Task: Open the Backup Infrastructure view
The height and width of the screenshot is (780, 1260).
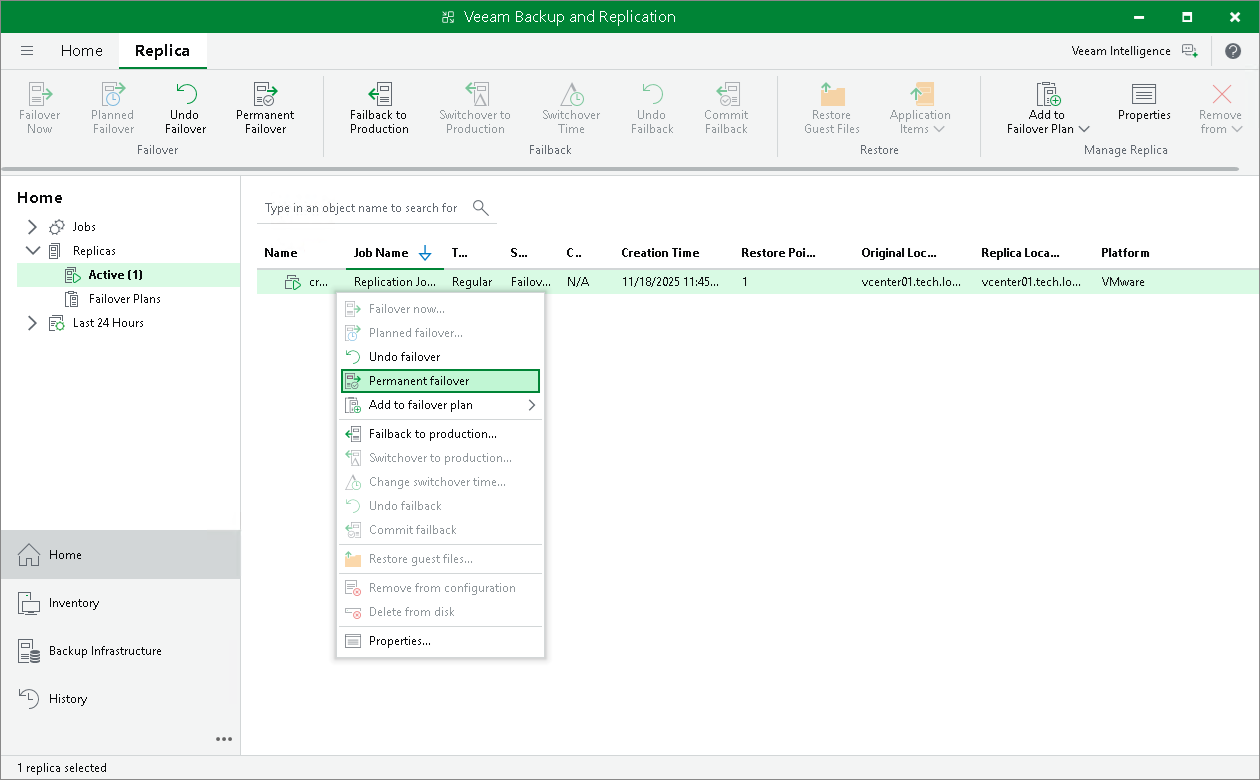Action: point(105,651)
